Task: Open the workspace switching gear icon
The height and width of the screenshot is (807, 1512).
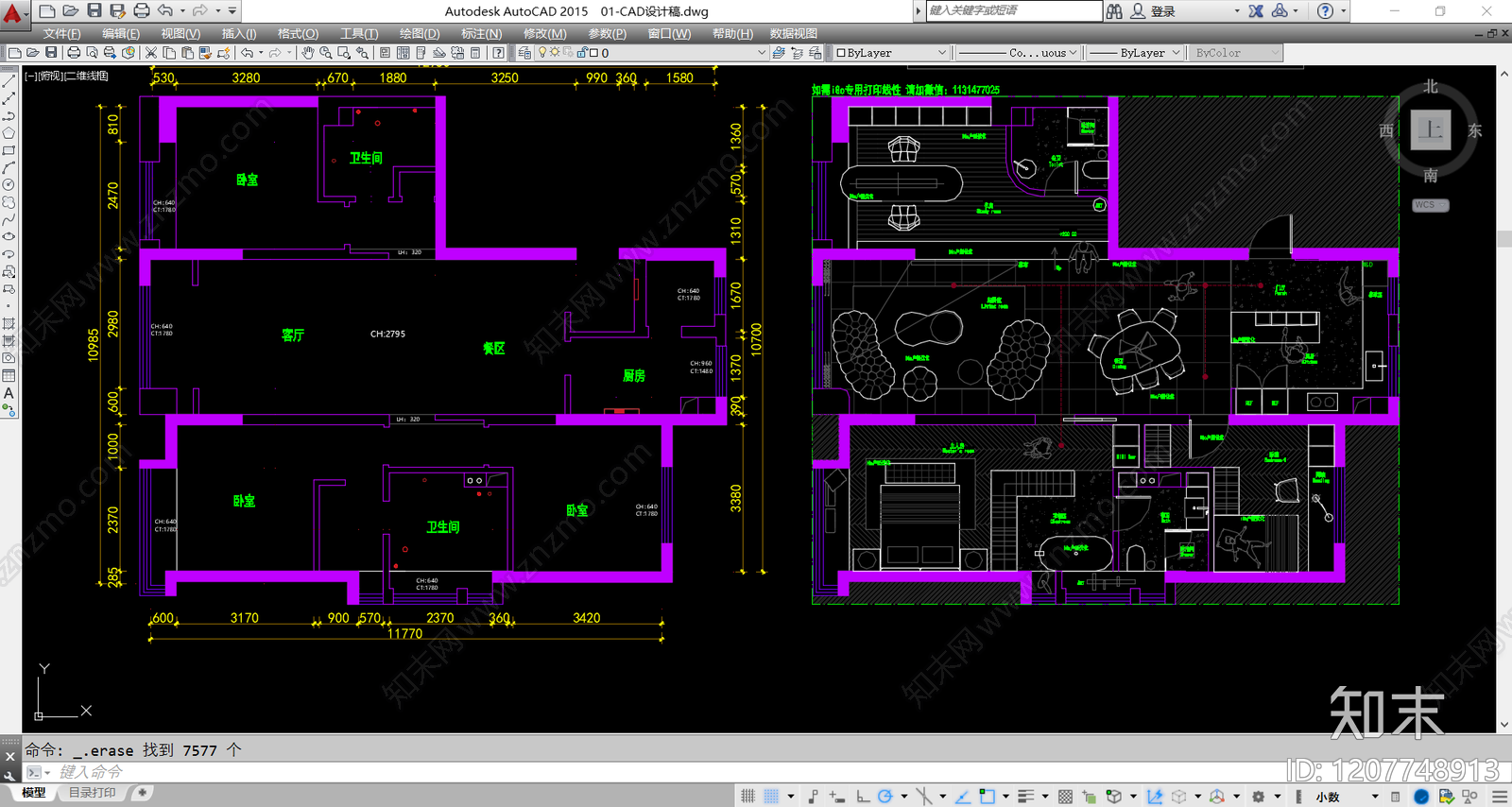Action: point(1259,797)
